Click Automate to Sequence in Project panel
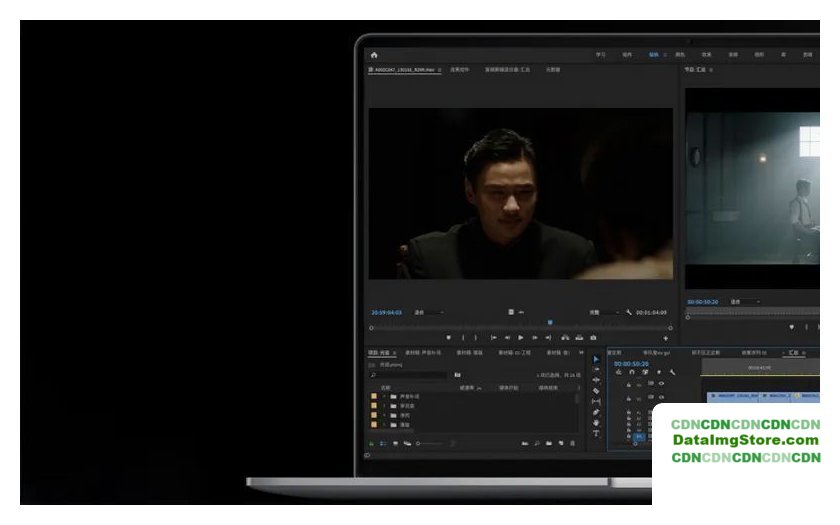The image size is (840, 525). [524, 444]
